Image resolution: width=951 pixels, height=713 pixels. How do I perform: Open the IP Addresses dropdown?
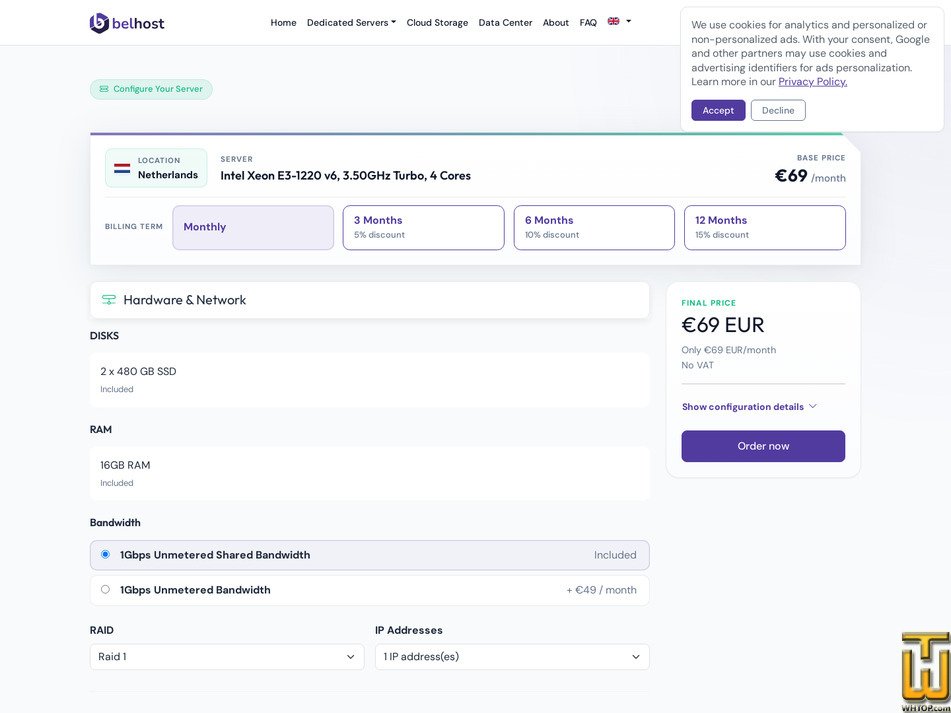(512, 657)
